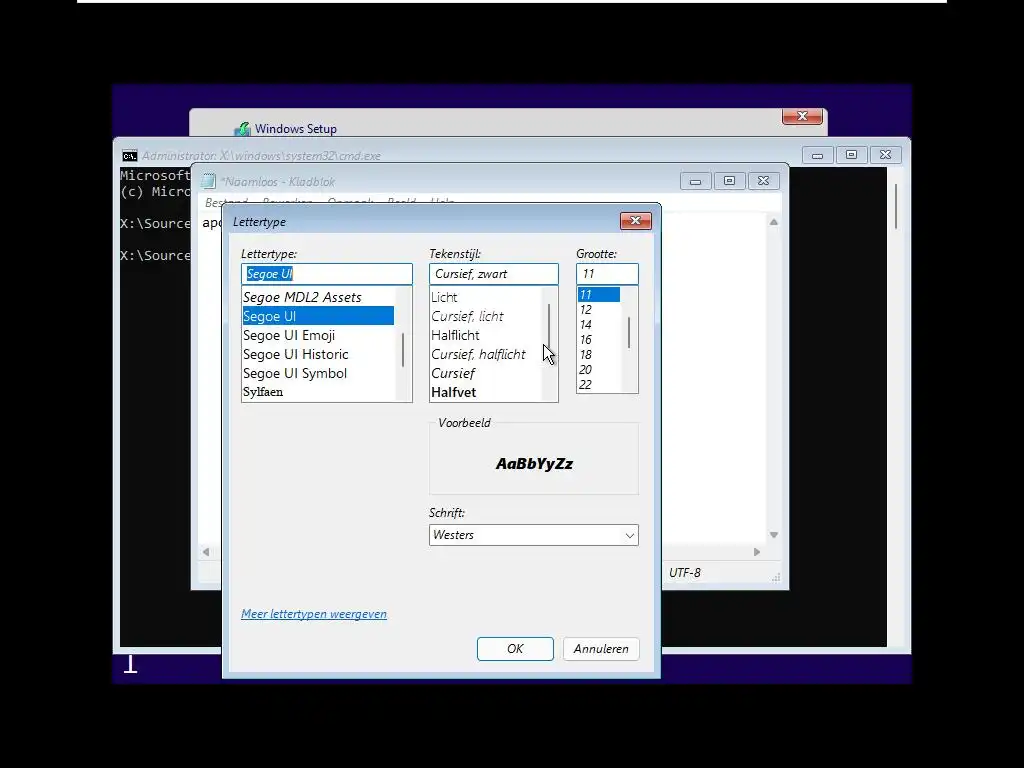
Task: Click the Windows Setup title icon
Action: tap(242, 129)
